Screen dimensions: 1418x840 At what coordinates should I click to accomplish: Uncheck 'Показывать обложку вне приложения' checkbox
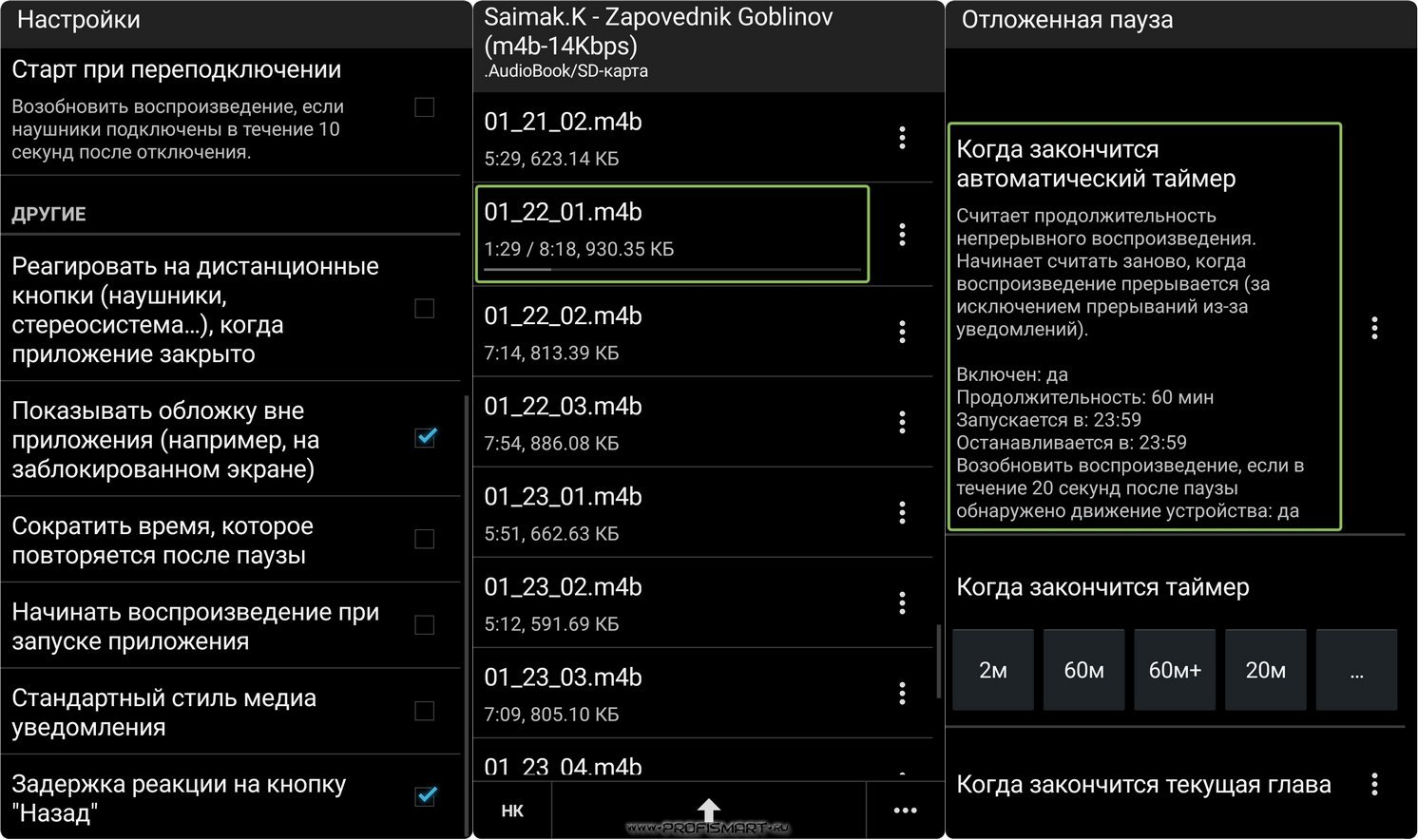(426, 437)
